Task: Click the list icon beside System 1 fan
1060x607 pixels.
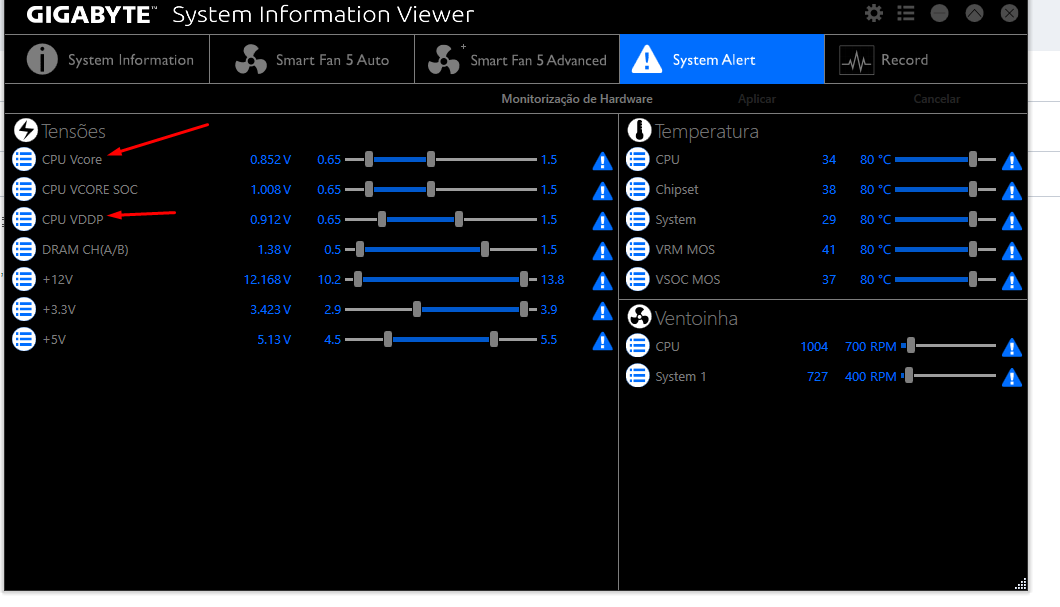Action: pos(637,376)
